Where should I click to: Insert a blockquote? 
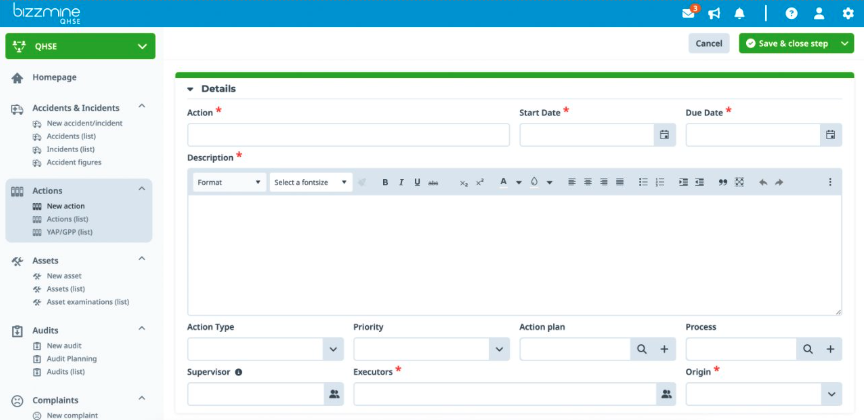pyautogui.click(x=723, y=182)
